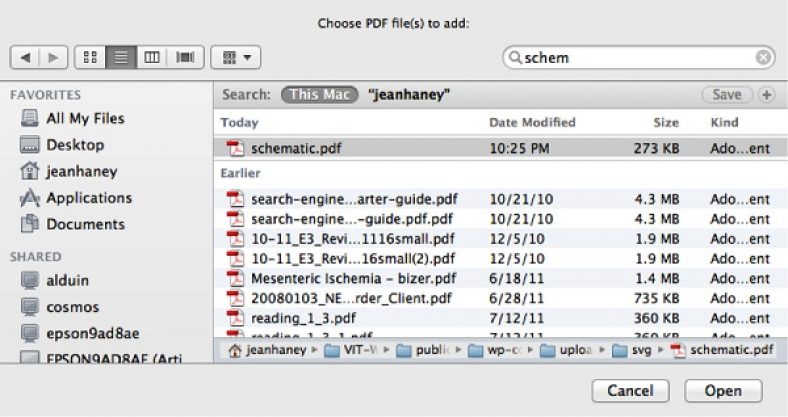Select Mesenteric Ischemia - bizer.pdf file
The height and width of the screenshot is (417, 788).
pos(501,278)
